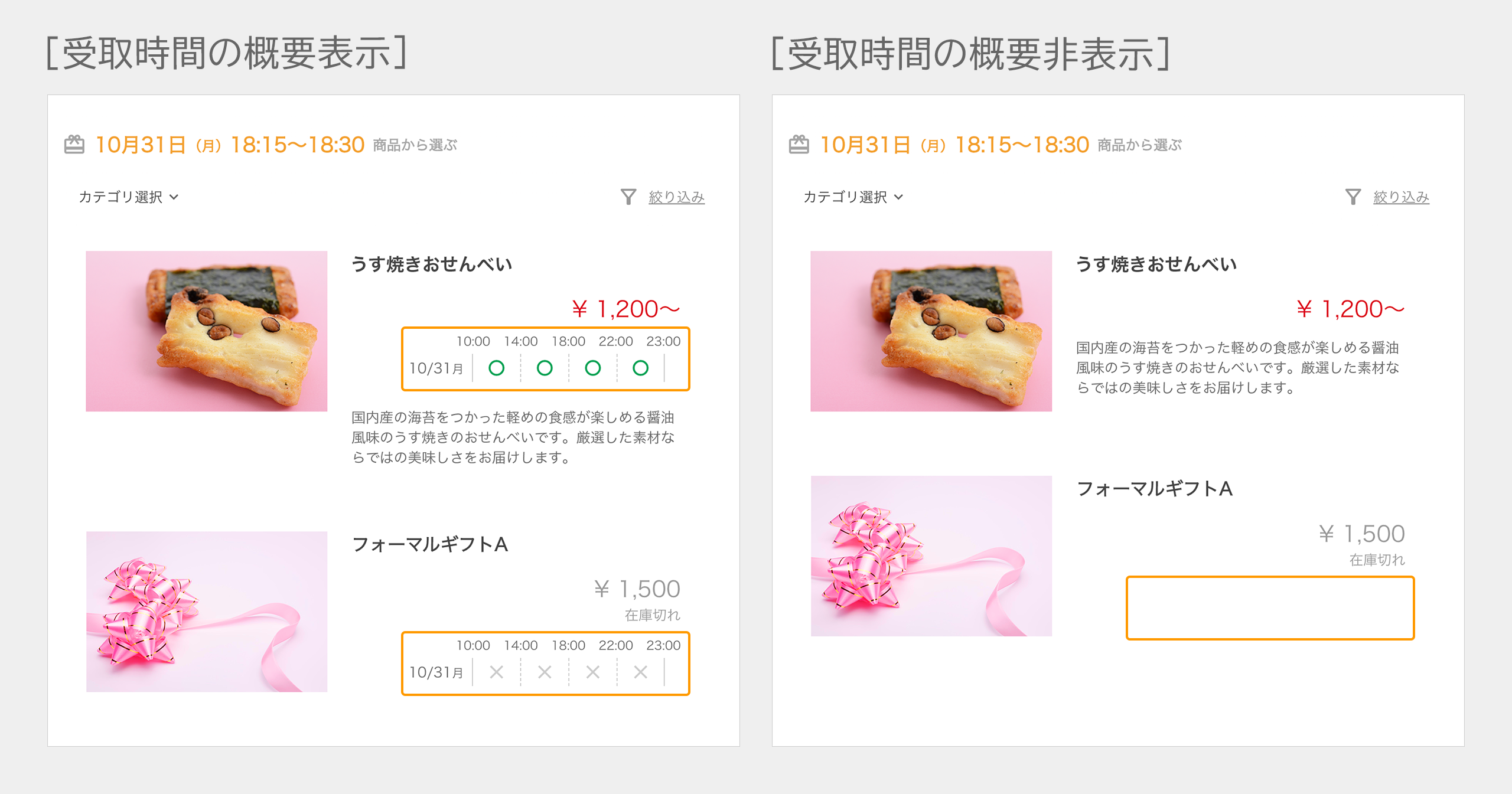Open カテゴリ選択 dropdown in right panel
The height and width of the screenshot is (794, 1512).
click(853, 197)
